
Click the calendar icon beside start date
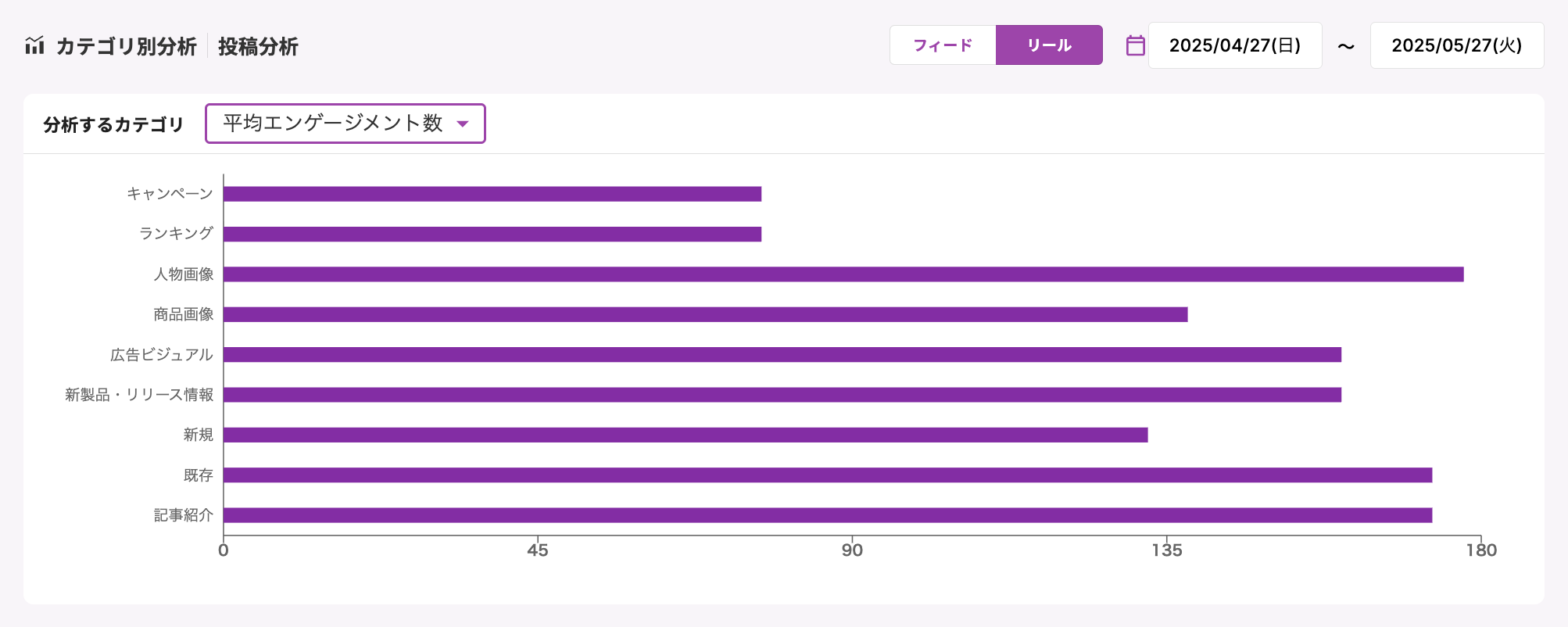tap(1135, 45)
